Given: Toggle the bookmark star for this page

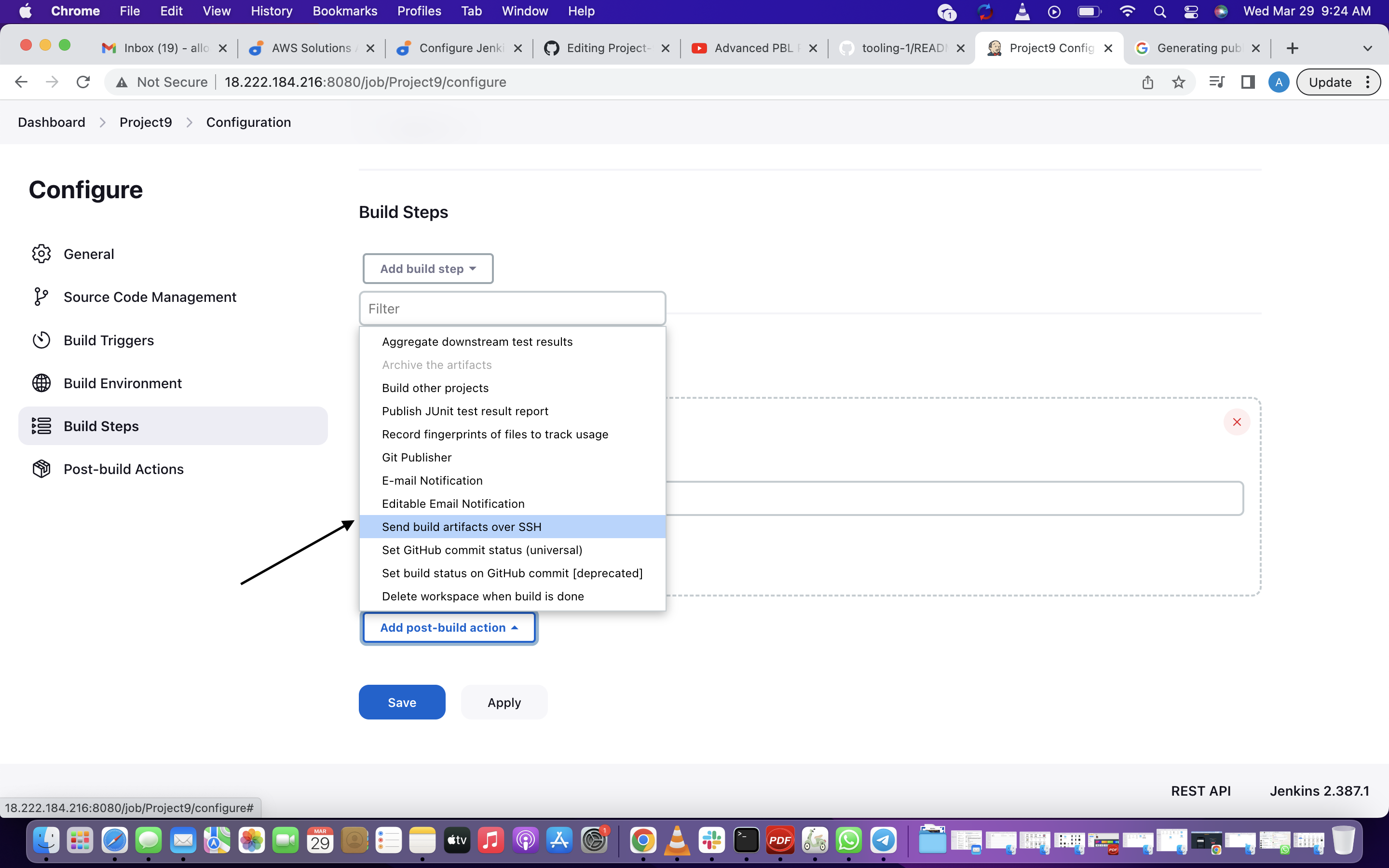Looking at the screenshot, I should click(x=1179, y=82).
